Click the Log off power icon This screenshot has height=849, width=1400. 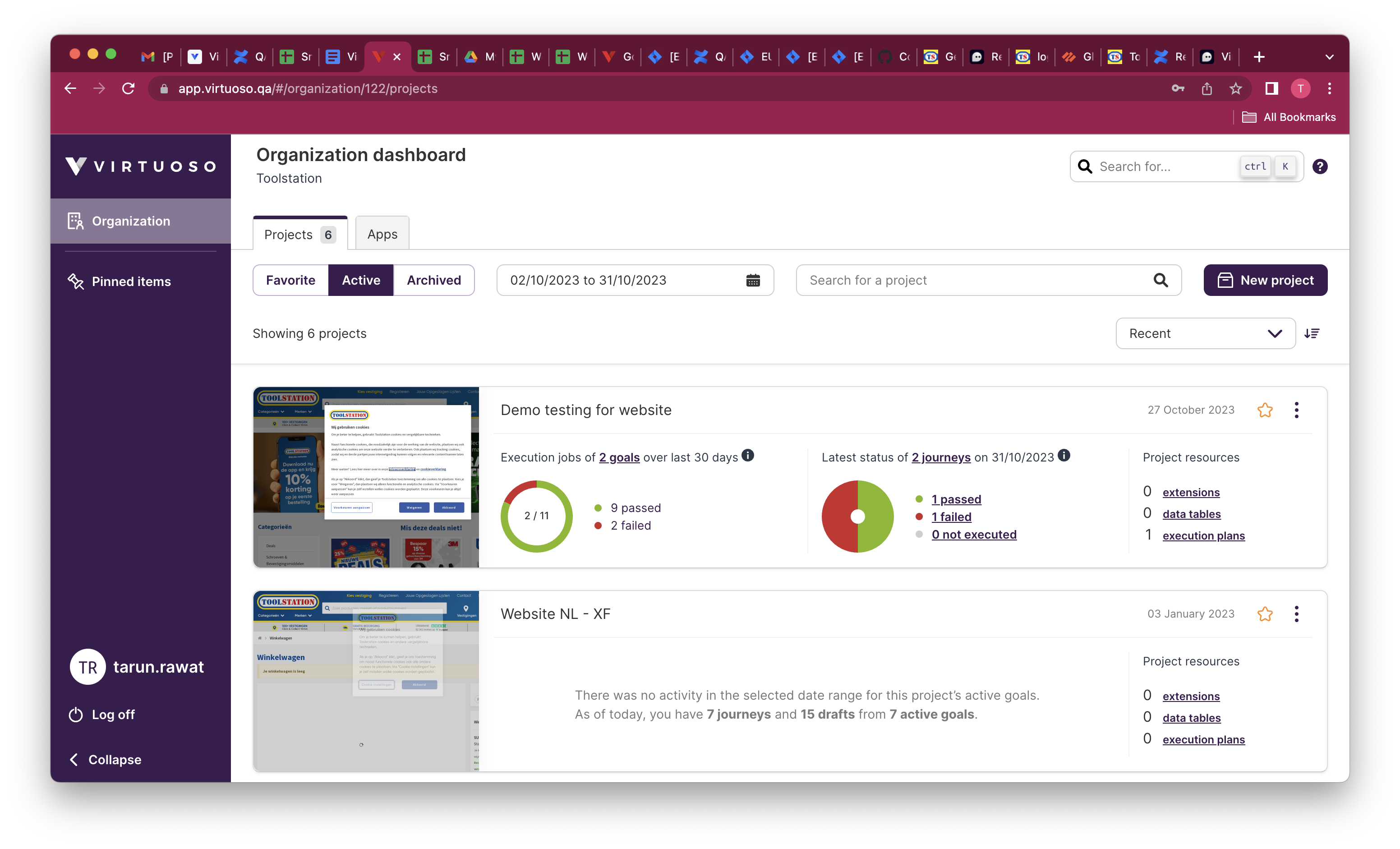pyautogui.click(x=76, y=714)
